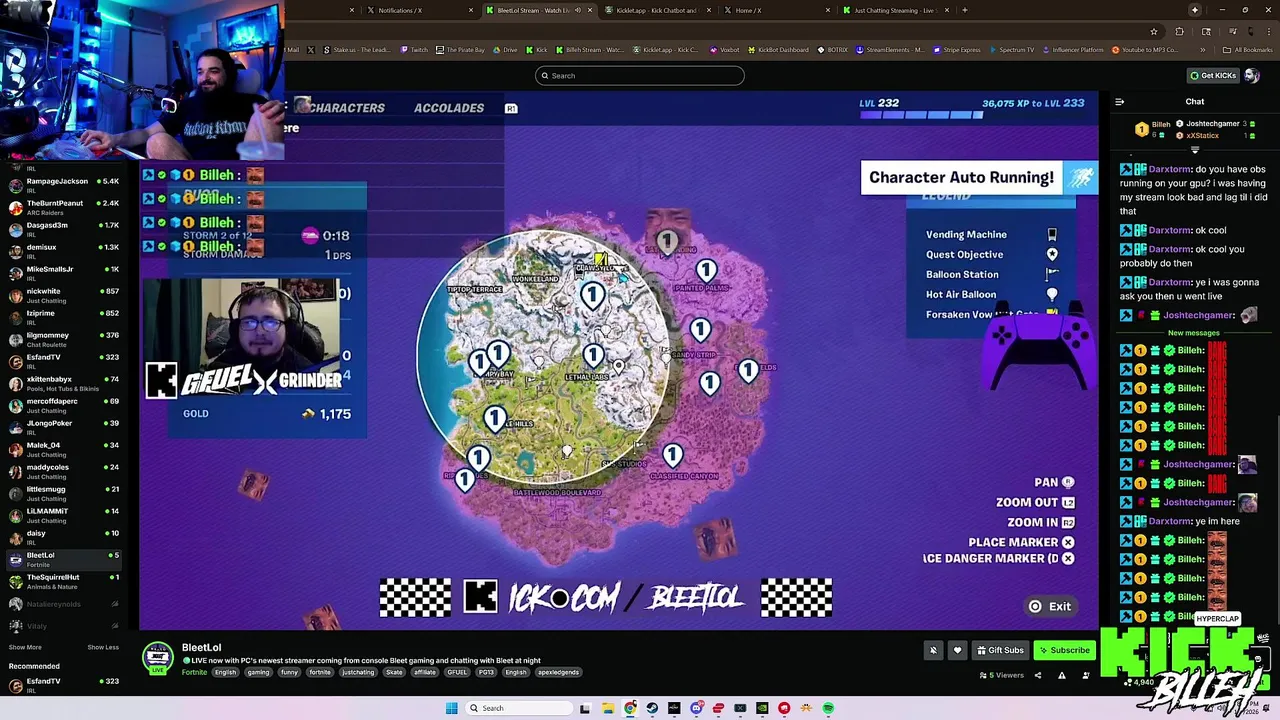
Task: Share the stream via share icon
Action: point(1037,675)
